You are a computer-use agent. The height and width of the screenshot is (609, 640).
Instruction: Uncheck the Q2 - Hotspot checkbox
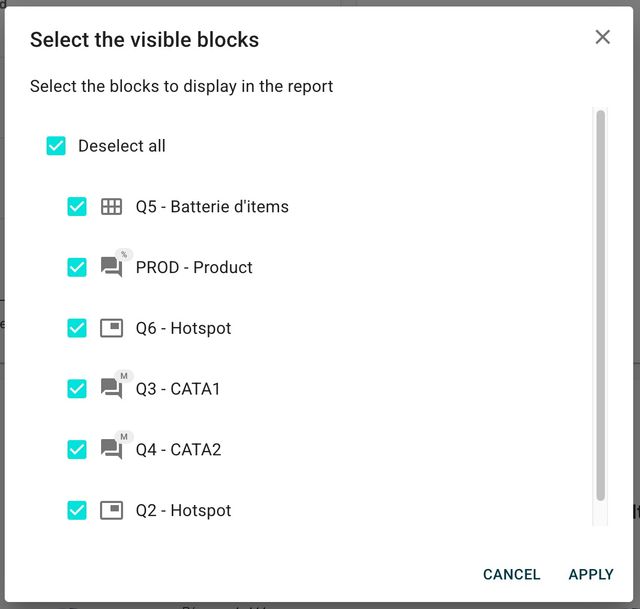[x=77, y=510]
